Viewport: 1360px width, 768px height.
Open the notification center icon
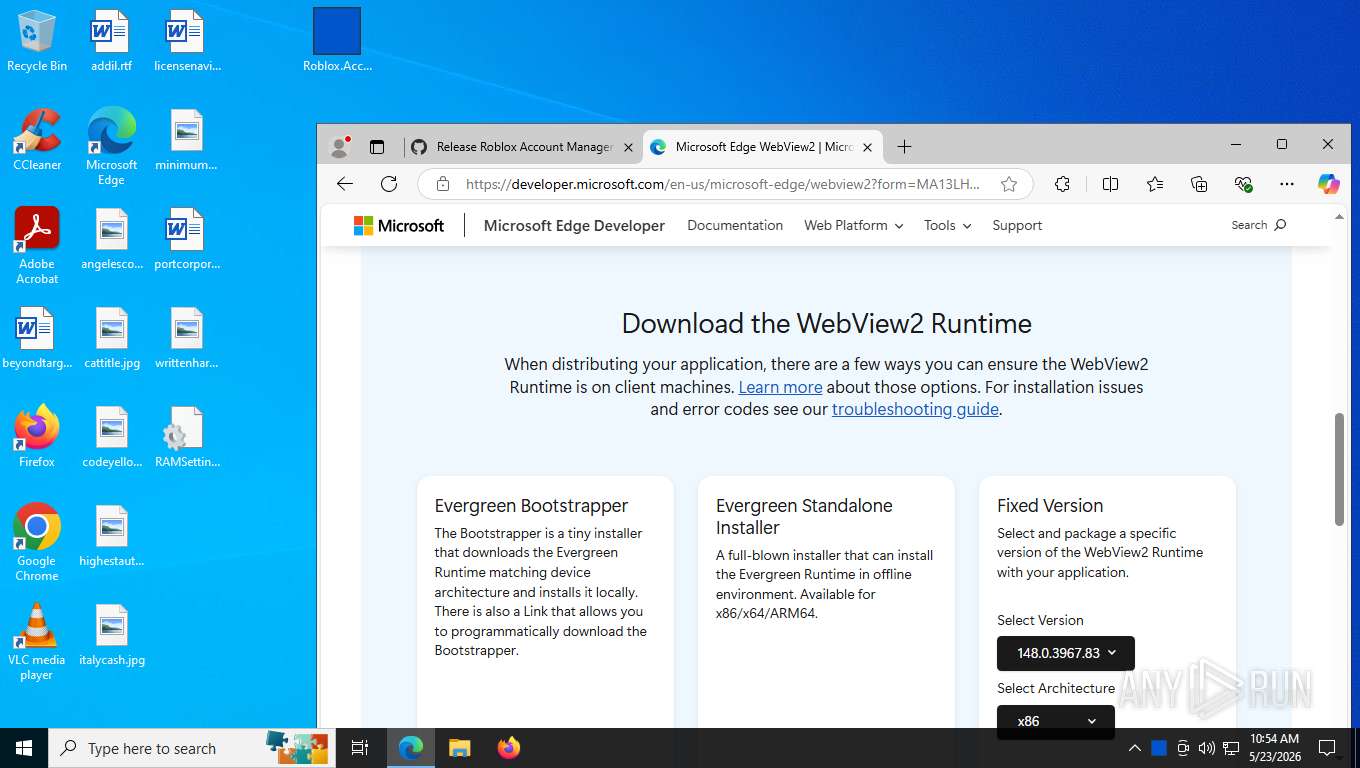[x=1327, y=748]
